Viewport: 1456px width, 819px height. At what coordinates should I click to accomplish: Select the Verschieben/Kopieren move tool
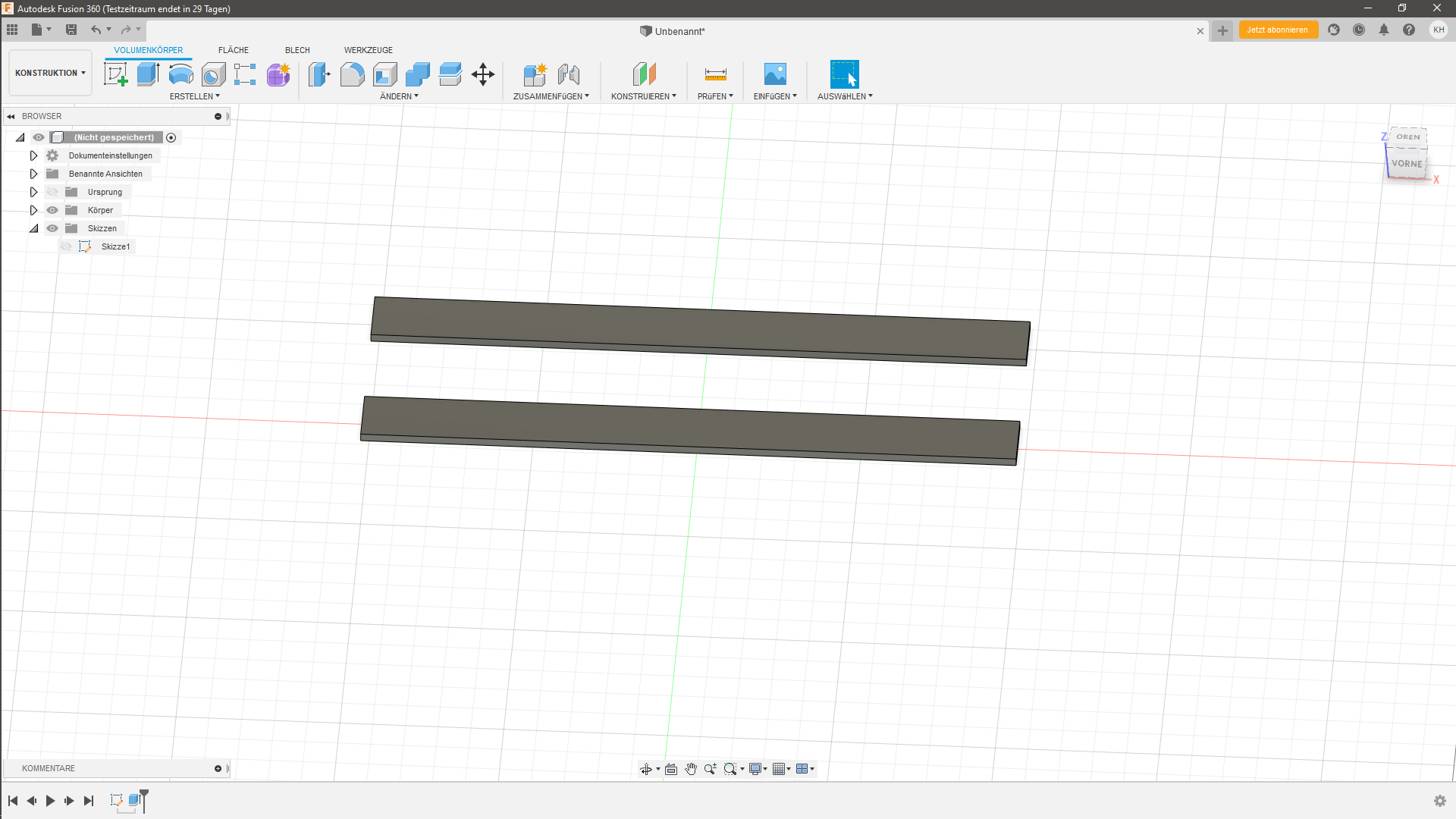pos(482,74)
